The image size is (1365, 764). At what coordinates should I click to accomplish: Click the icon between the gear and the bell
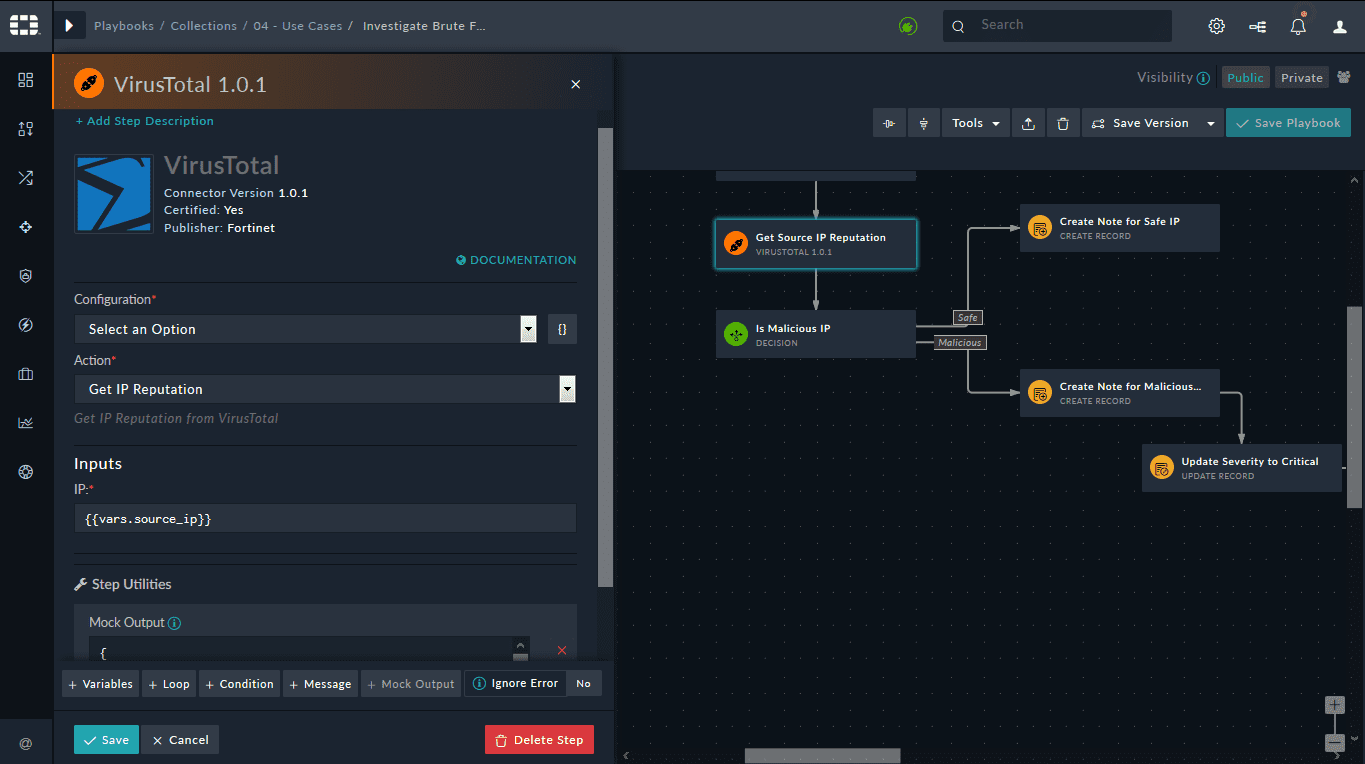[x=1258, y=26]
